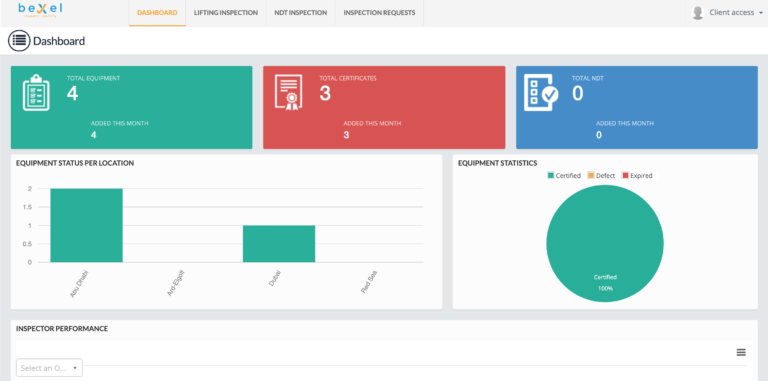Click the Total Equipment clipboard icon

coord(36,93)
